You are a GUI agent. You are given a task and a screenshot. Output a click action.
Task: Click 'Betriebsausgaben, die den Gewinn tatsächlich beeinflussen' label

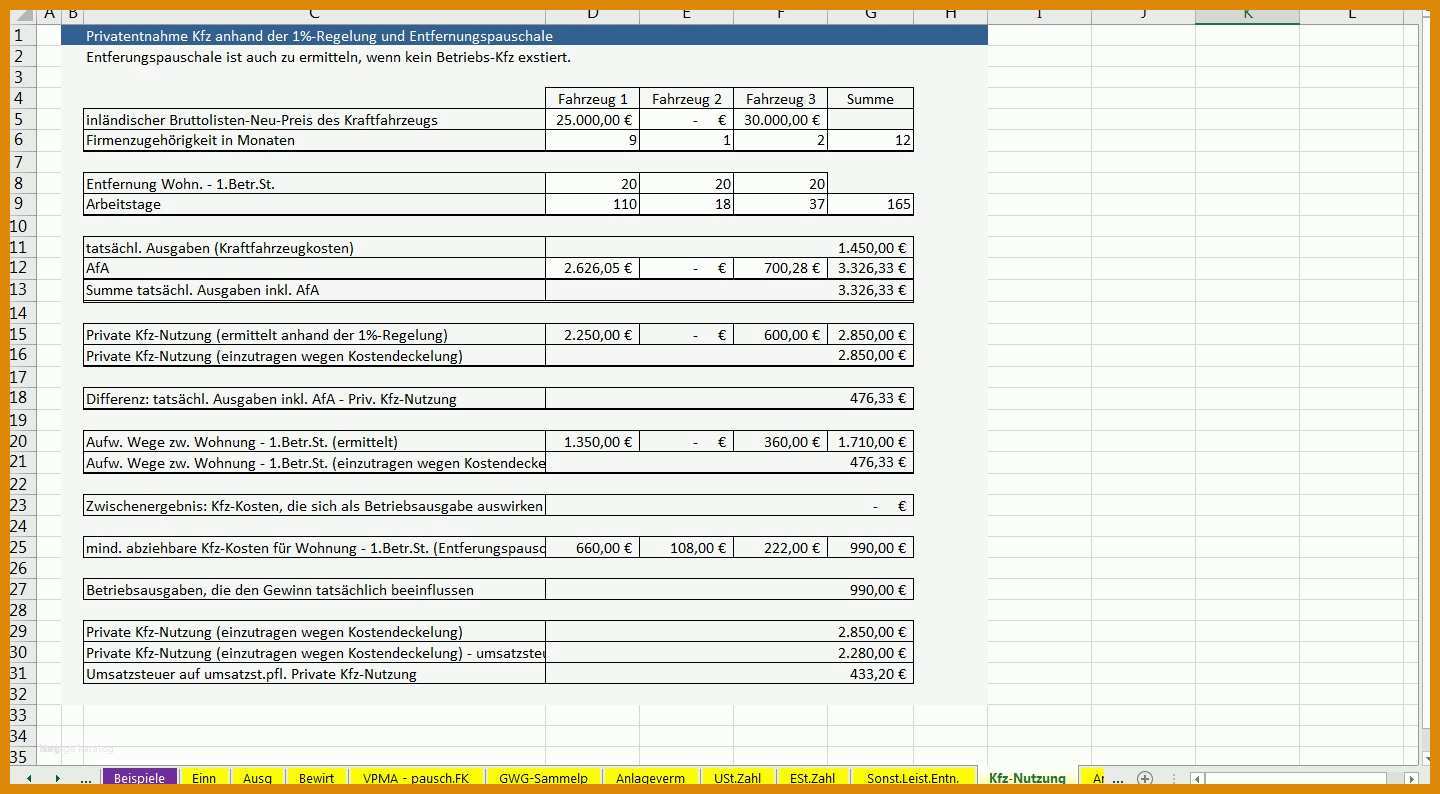314,590
